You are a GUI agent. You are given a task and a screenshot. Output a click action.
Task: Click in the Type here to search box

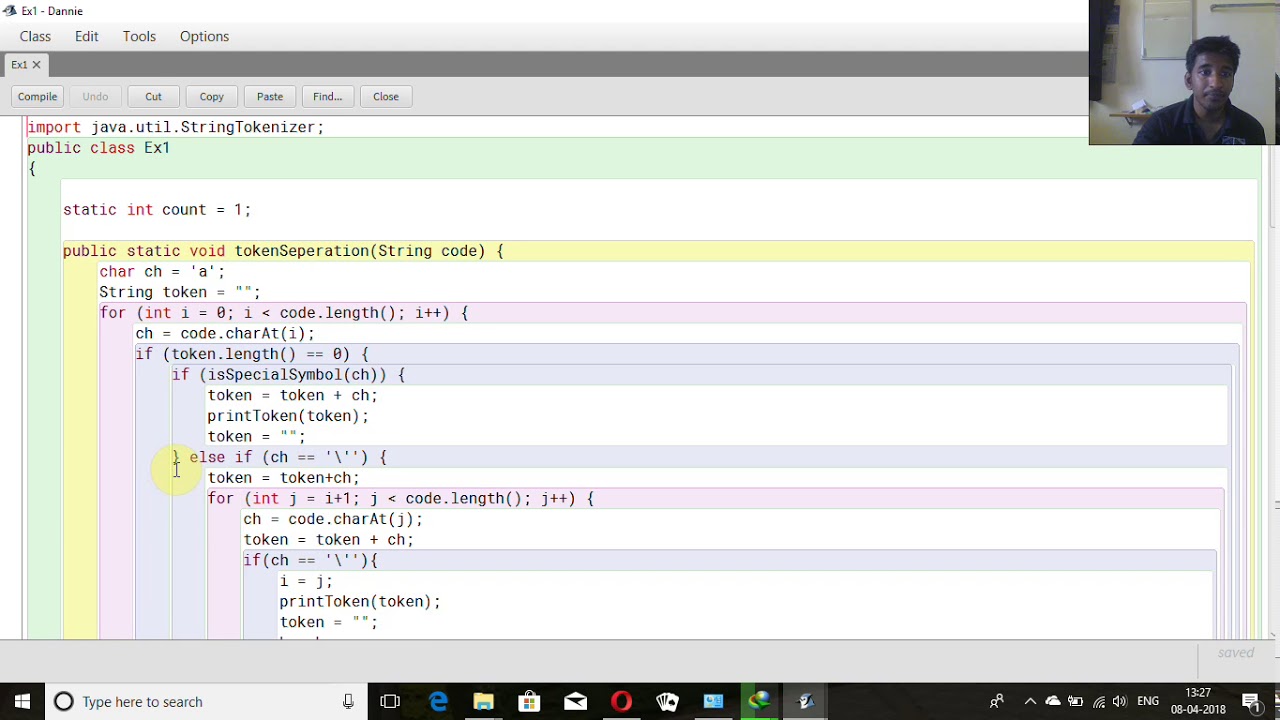coord(205,701)
